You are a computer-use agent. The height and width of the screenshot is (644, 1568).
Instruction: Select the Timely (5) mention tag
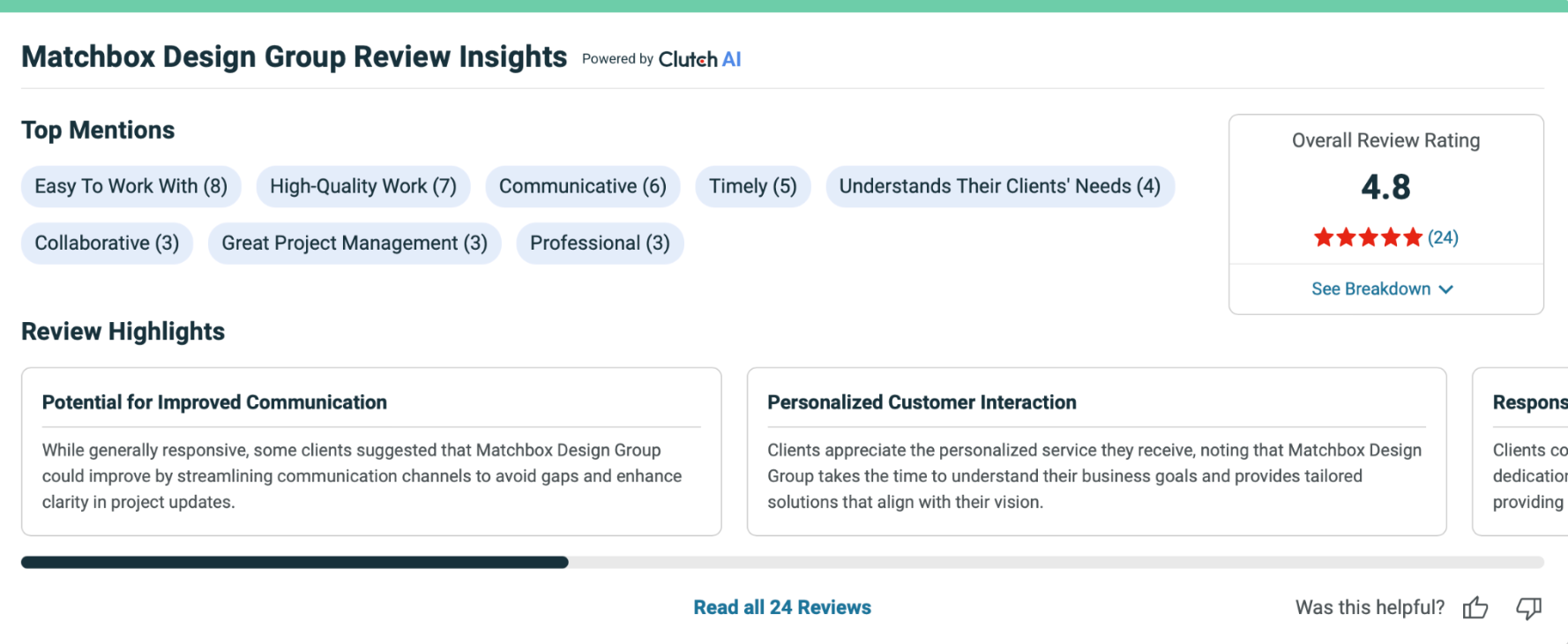coord(752,187)
